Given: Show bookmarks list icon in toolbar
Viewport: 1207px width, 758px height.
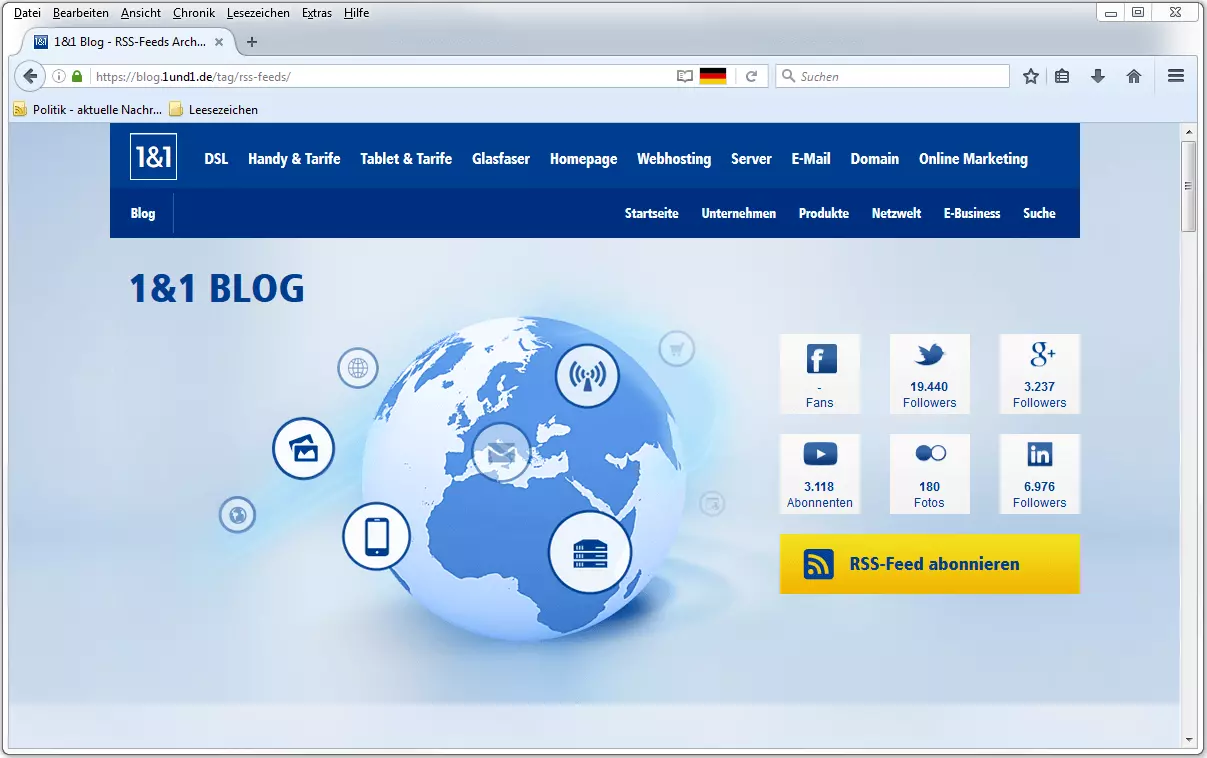Looking at the screenshot, I should coord(1063,76).
